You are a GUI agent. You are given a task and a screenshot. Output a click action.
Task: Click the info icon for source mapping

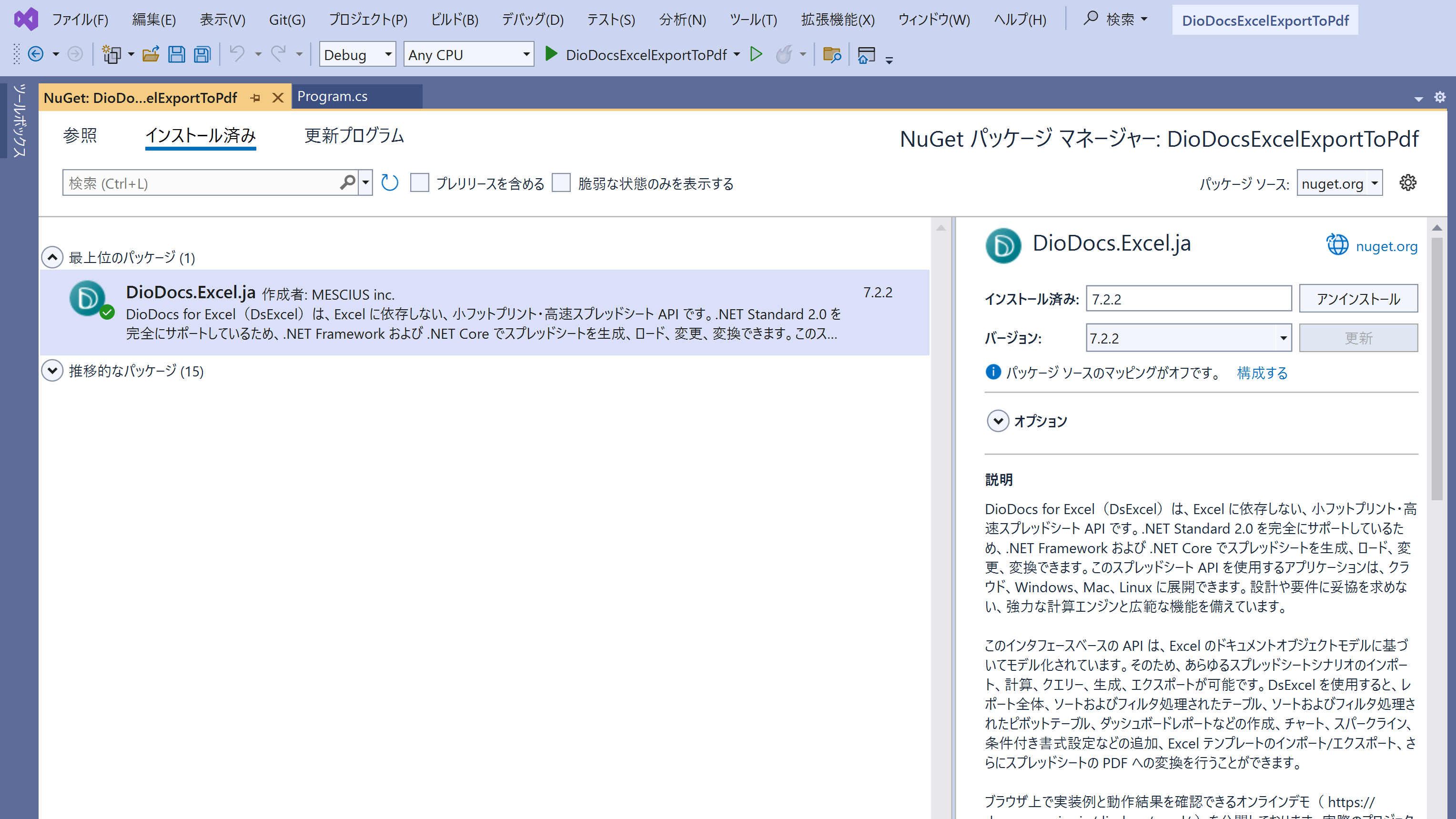[993, 371]
